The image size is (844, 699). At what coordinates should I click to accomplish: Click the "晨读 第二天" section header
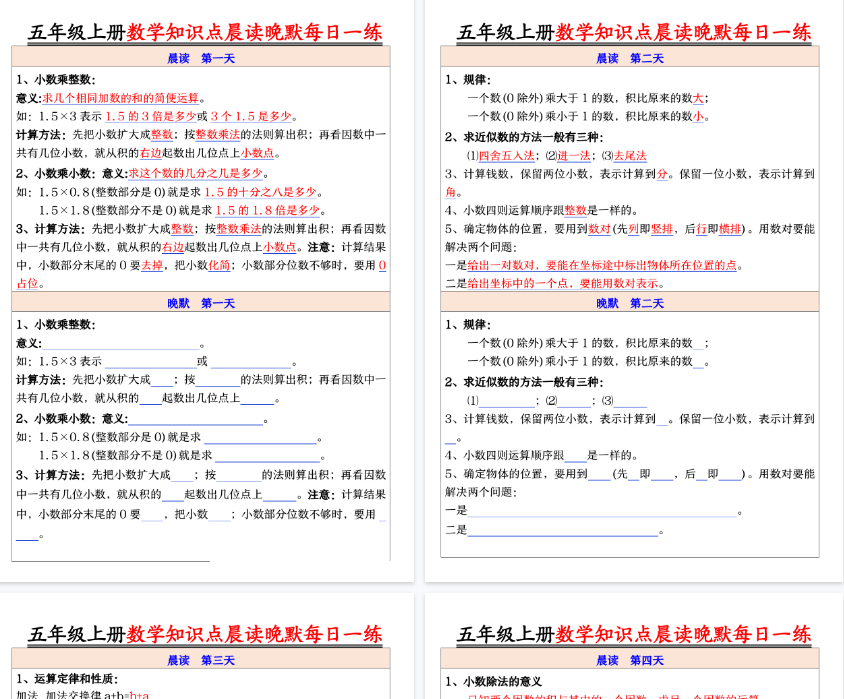click(629, 58)
